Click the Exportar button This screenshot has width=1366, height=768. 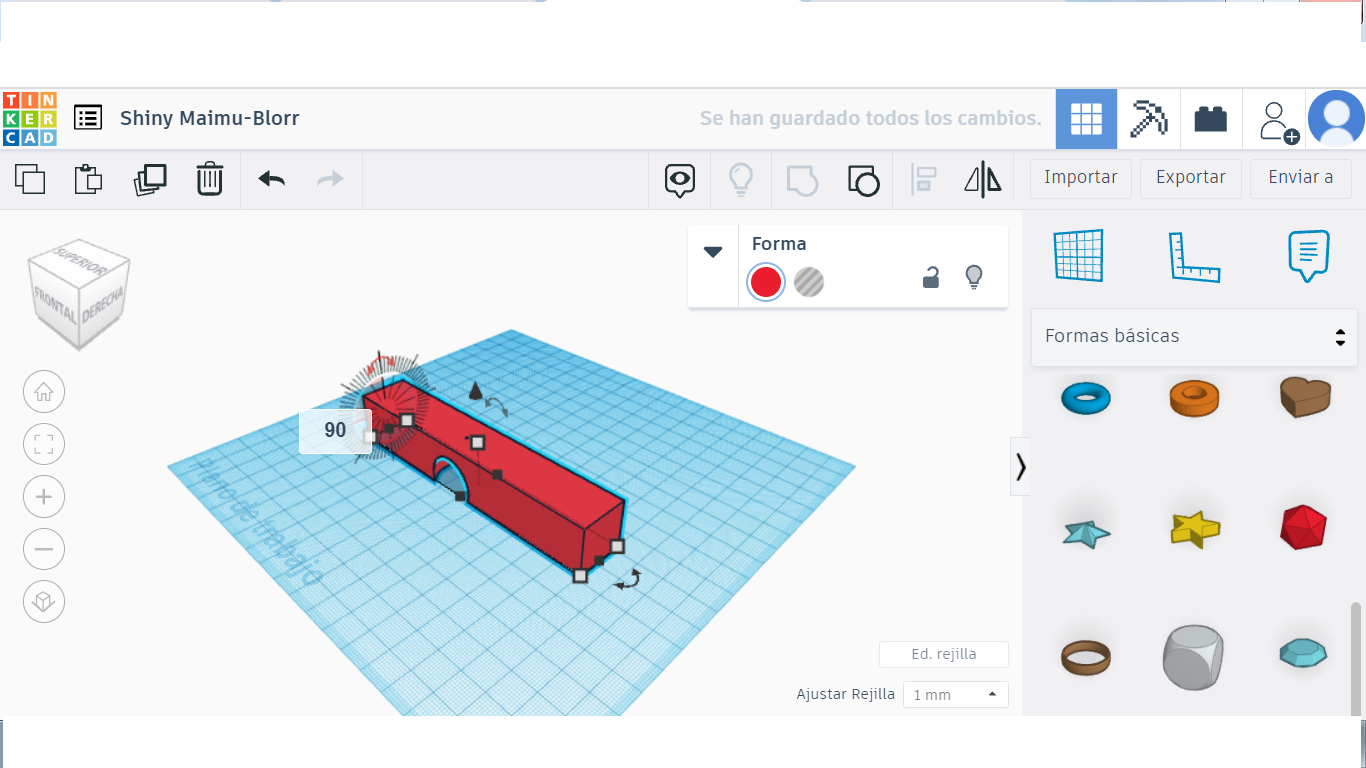tap(1191, 178)
